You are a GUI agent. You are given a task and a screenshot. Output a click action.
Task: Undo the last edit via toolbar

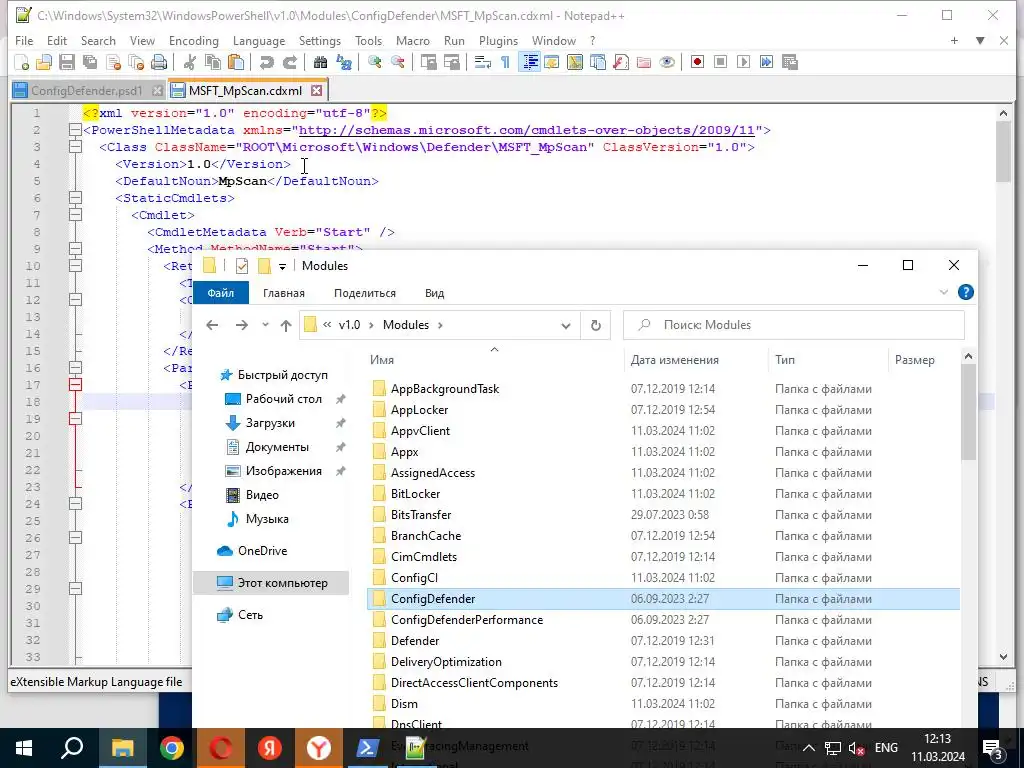click(x=266, y=62)
